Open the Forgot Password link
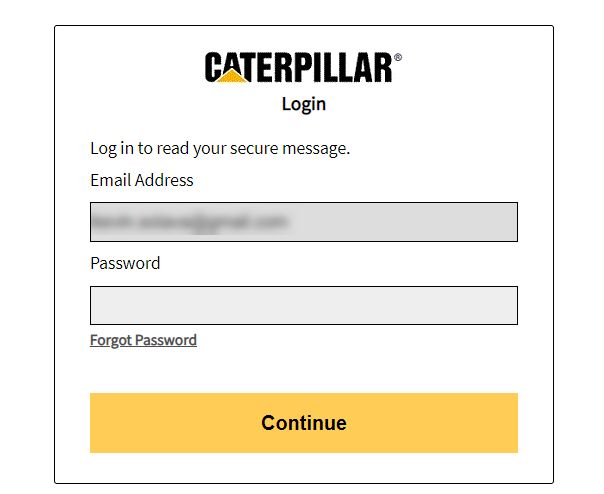 143,340
